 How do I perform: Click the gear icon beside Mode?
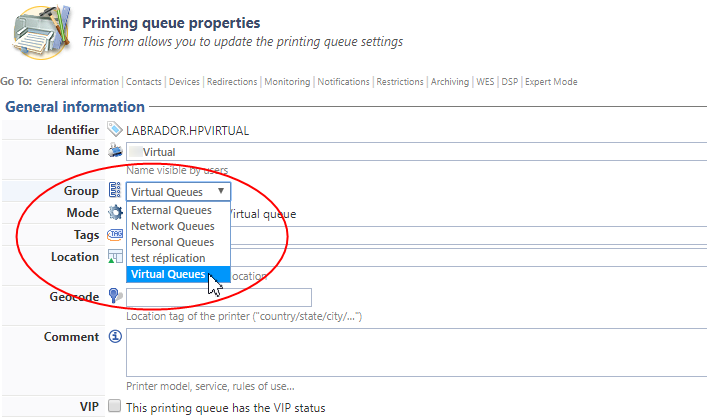(114, 213)
